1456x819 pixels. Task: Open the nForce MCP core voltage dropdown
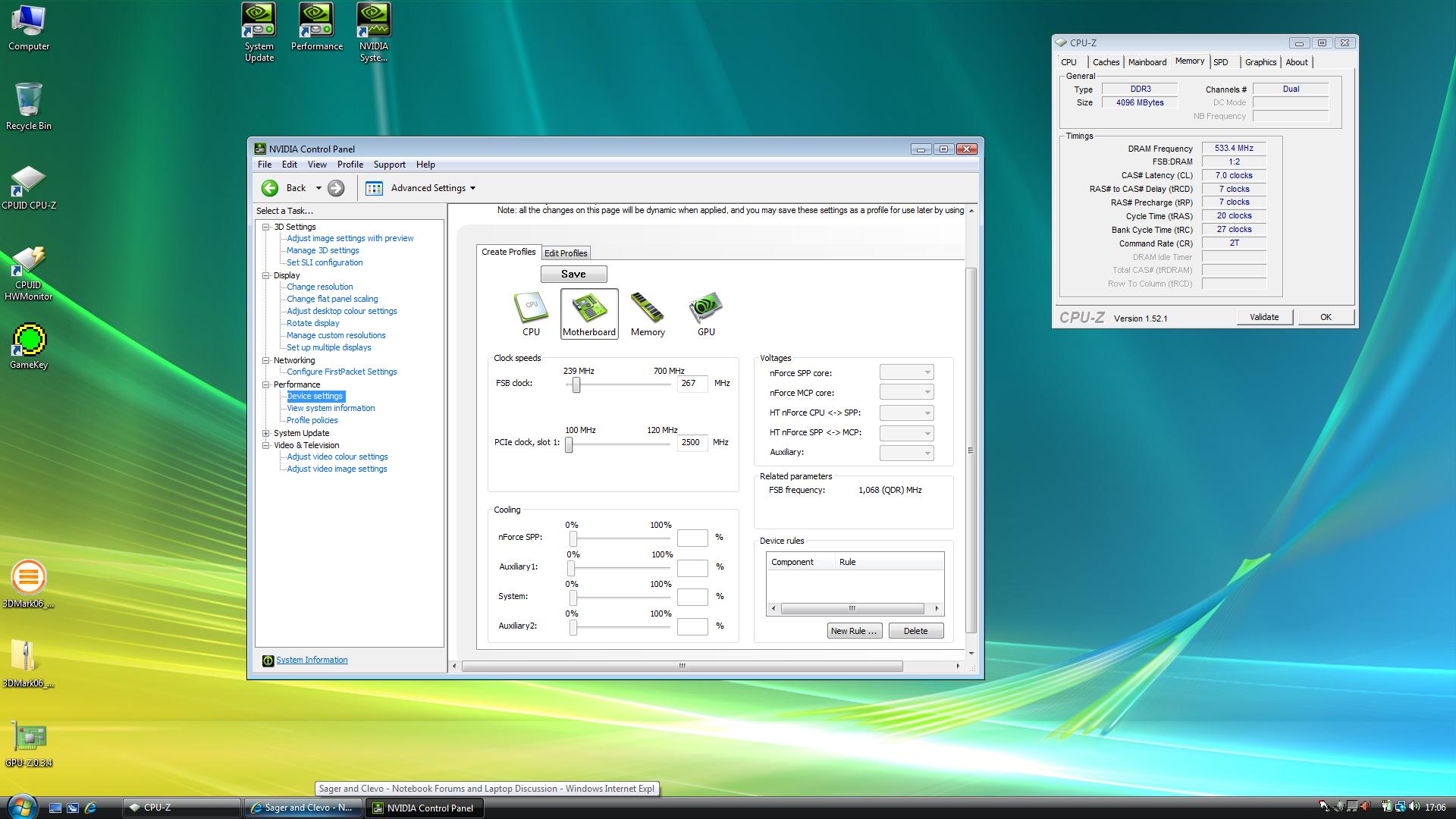pos(906,392)
